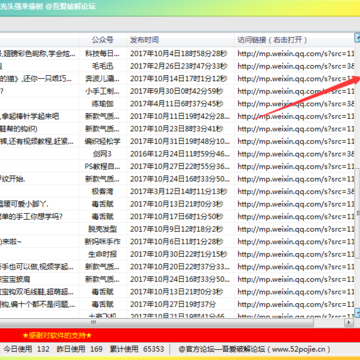Select the 小手工制... account cell
Screen dimensions: 360x360
(103, 91)
